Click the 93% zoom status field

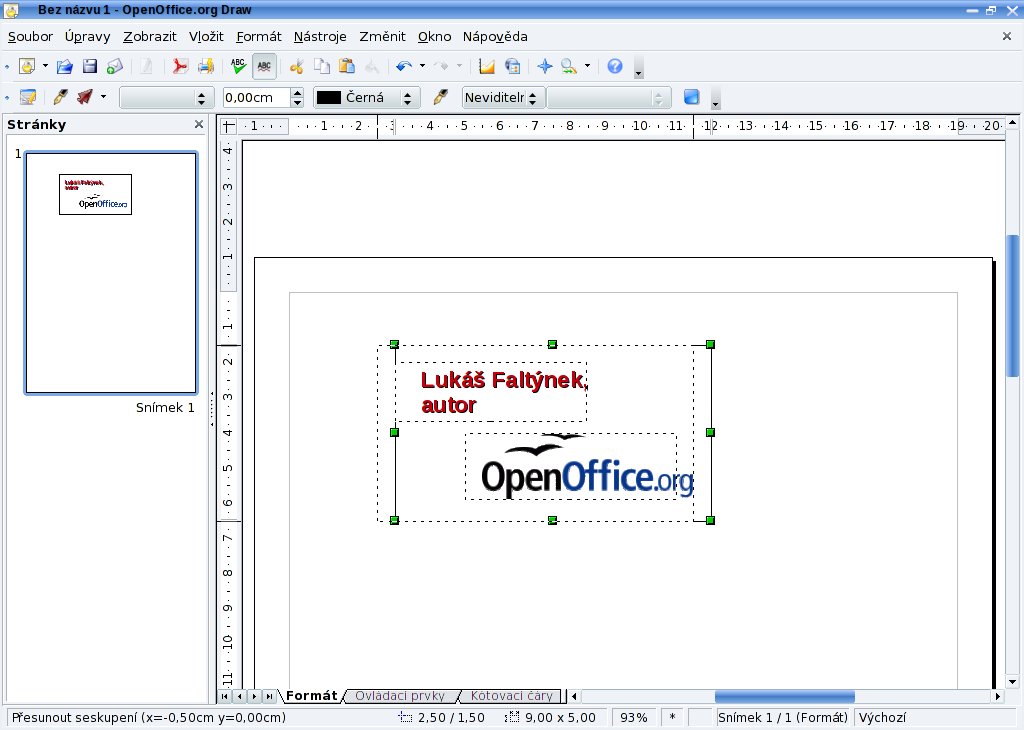[633, 718]
